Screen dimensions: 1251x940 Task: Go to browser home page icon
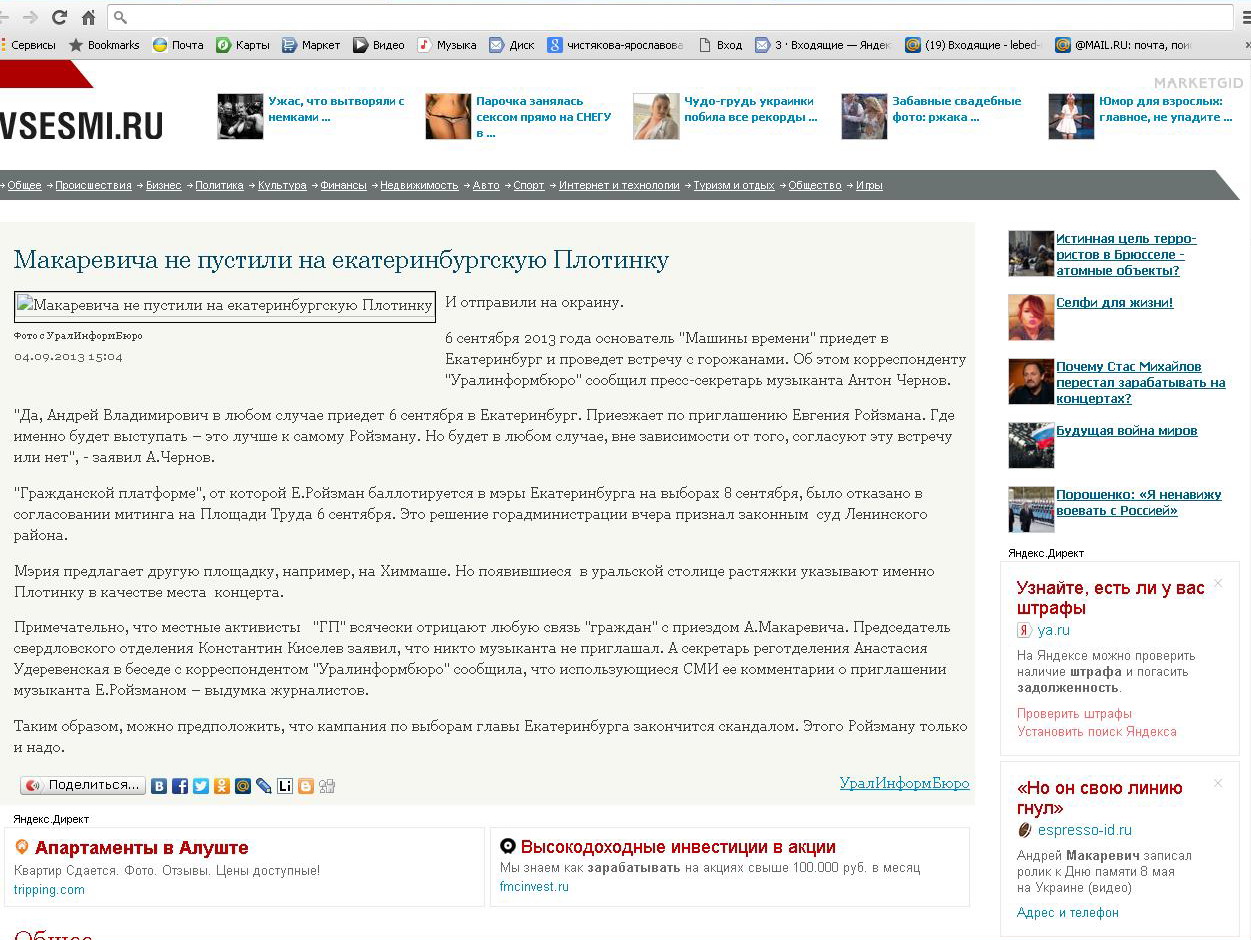(x=88, y=17)
